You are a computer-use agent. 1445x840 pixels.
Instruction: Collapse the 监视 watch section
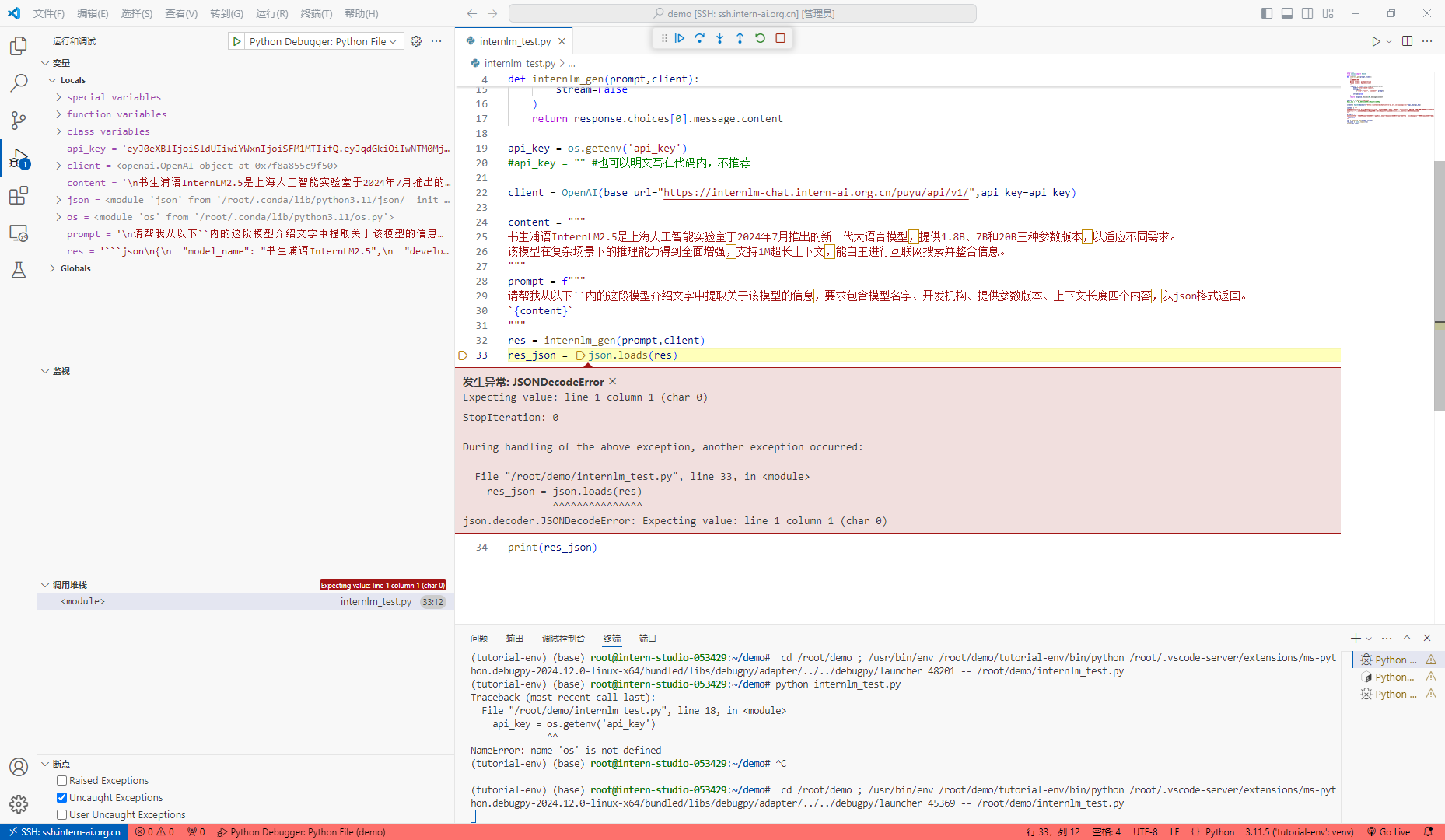click(x=45, y=371)
